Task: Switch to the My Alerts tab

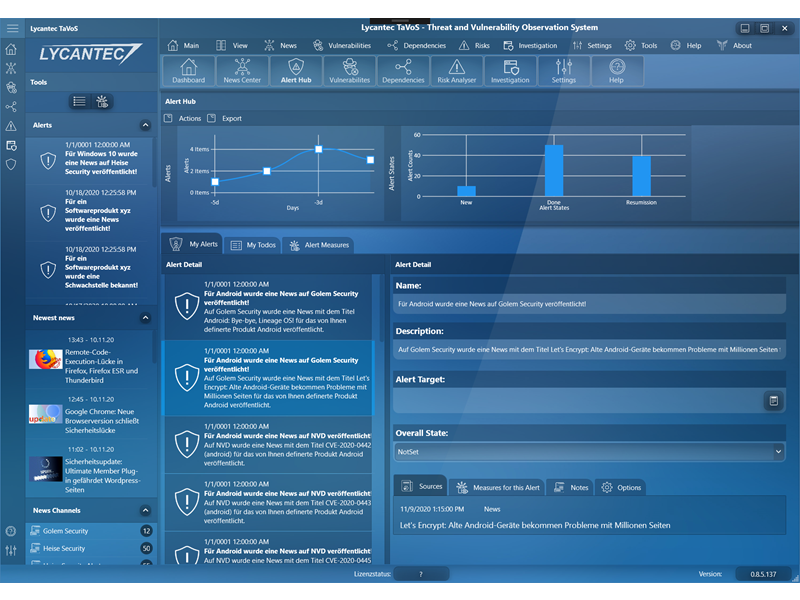Action: (x=193, y=244)
